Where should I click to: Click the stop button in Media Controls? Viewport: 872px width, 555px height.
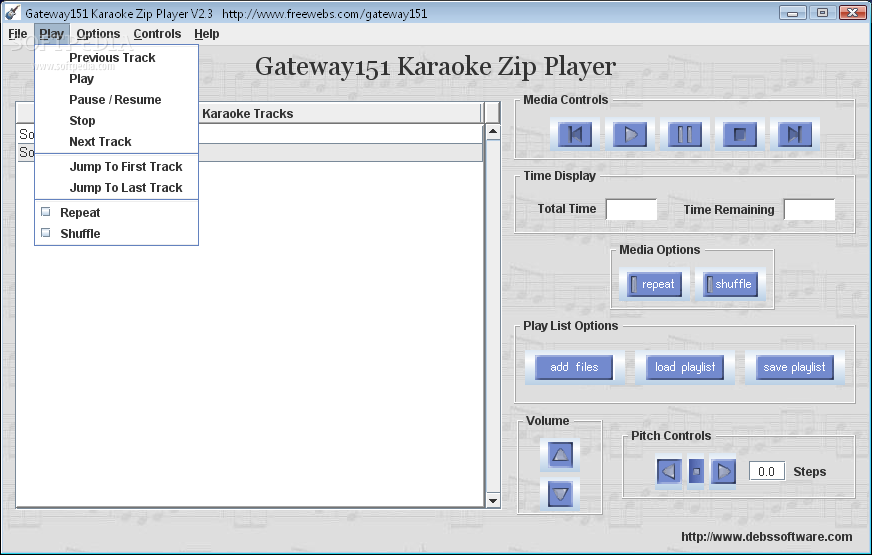[740, 135]
